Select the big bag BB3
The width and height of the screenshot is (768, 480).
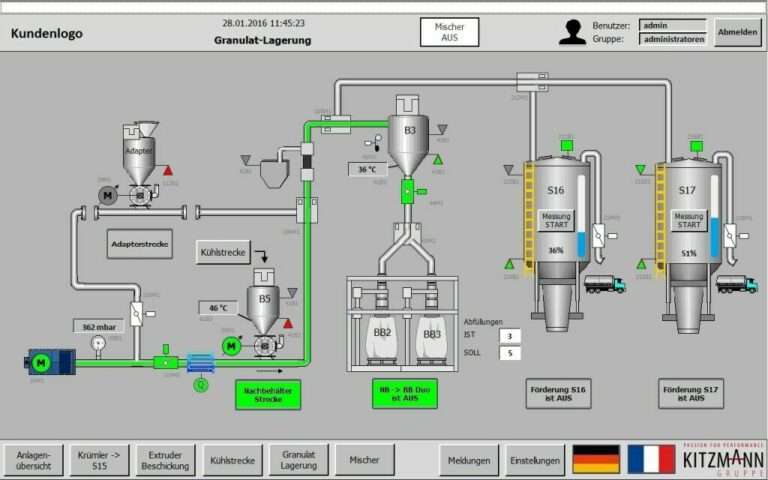click(432, 339)
